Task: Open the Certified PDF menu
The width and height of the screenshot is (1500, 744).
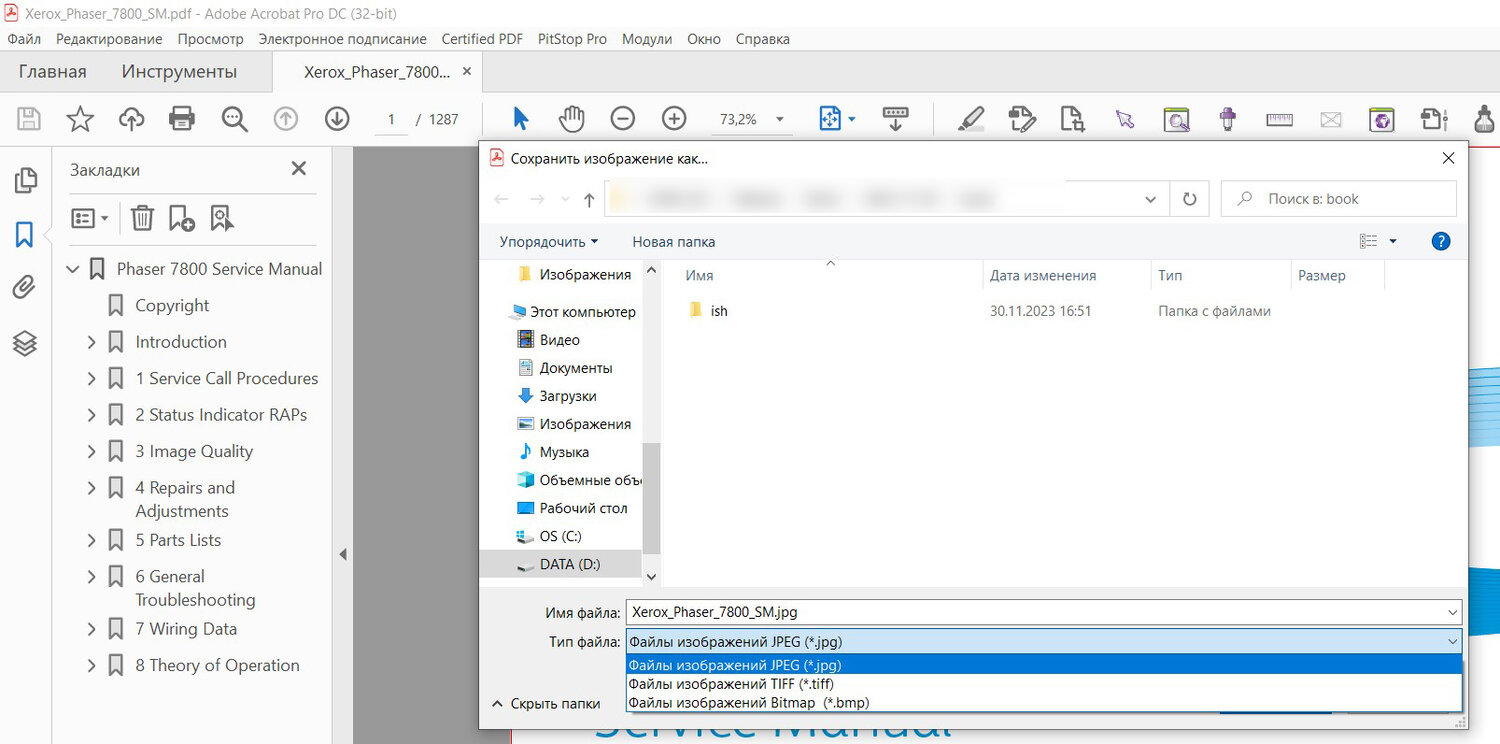Action: pos(482,39)
